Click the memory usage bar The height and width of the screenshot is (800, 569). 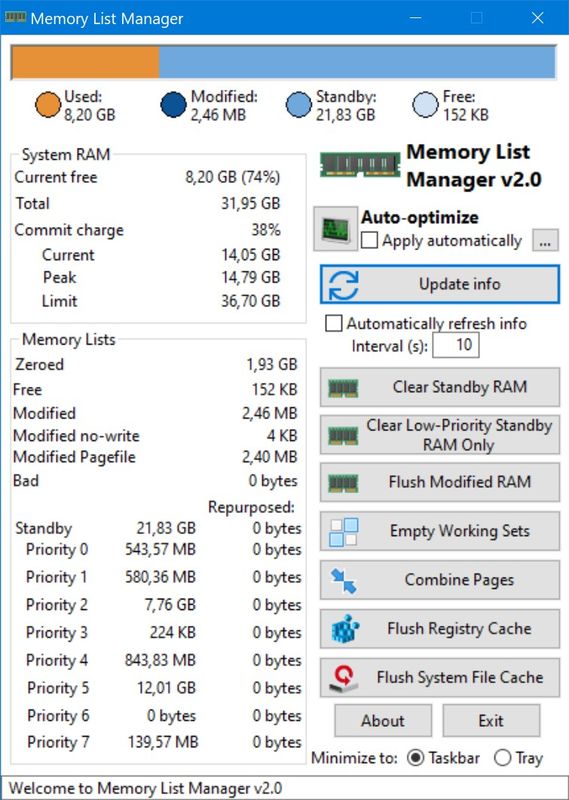pyautogui.click(x=284, y=62)
